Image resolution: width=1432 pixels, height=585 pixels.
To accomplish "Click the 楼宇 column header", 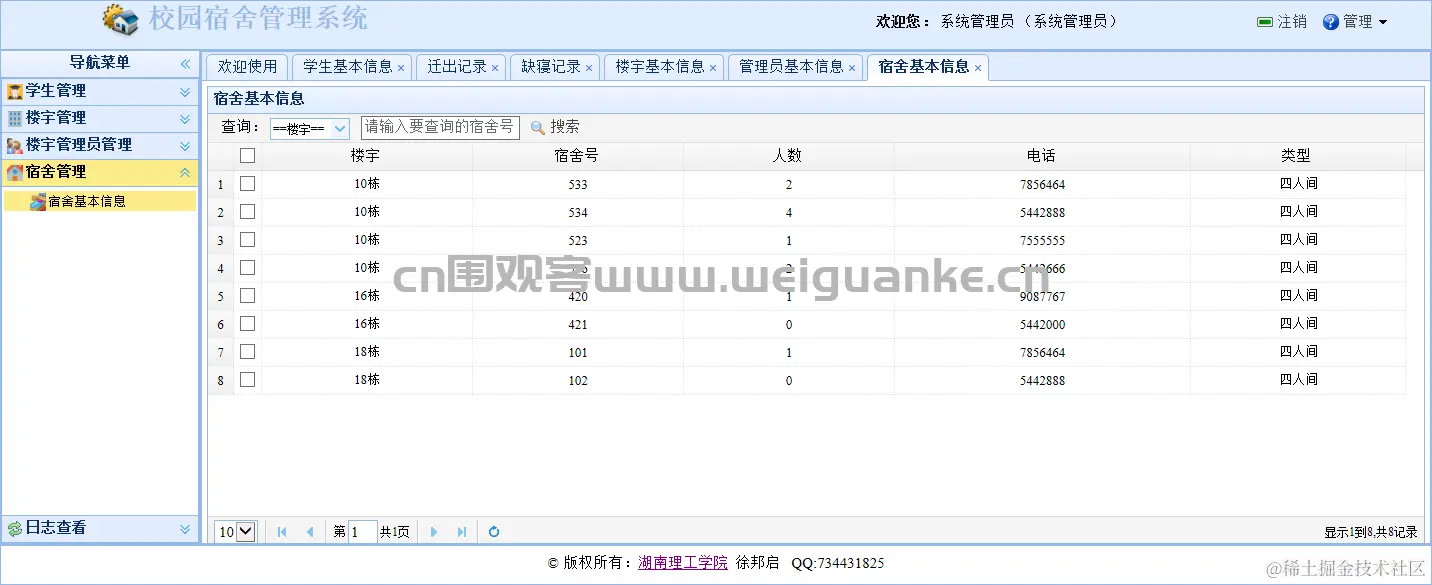I will (x=366, y=156).
